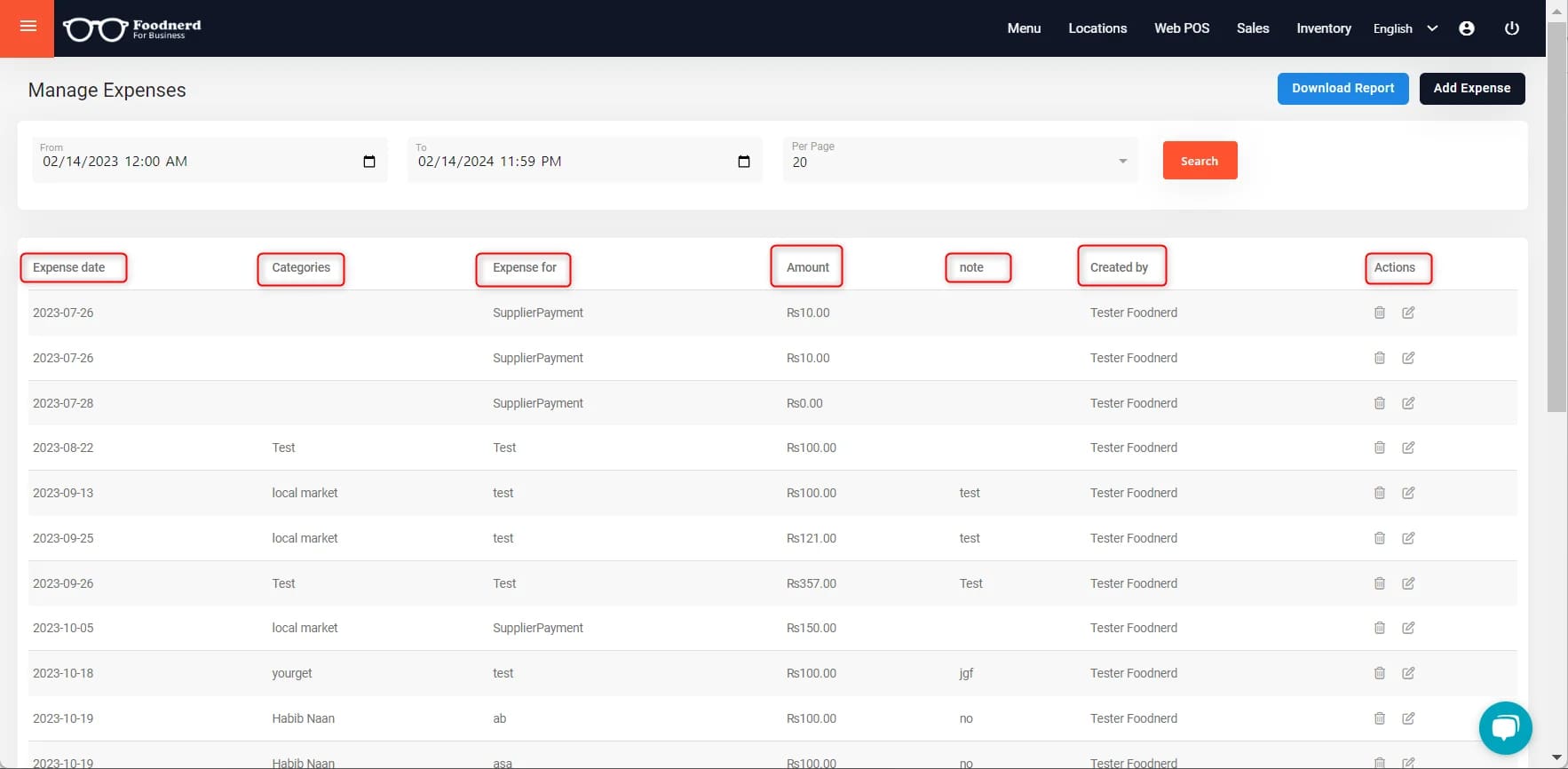Click the Expense for column header
The image size is (1568, 769).
(x=525, y=267)
